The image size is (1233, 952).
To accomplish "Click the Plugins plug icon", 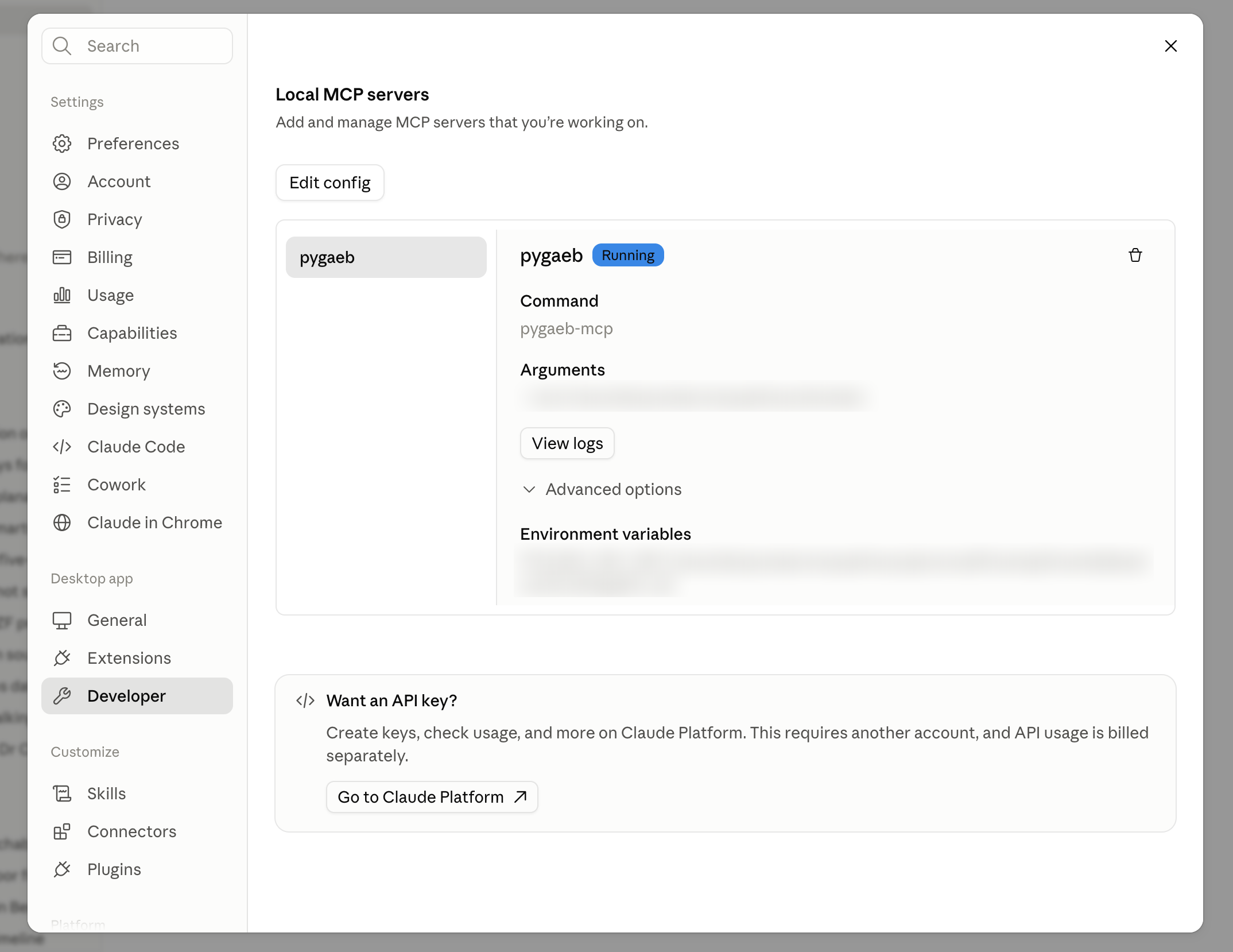I will [x=62, y=869].
